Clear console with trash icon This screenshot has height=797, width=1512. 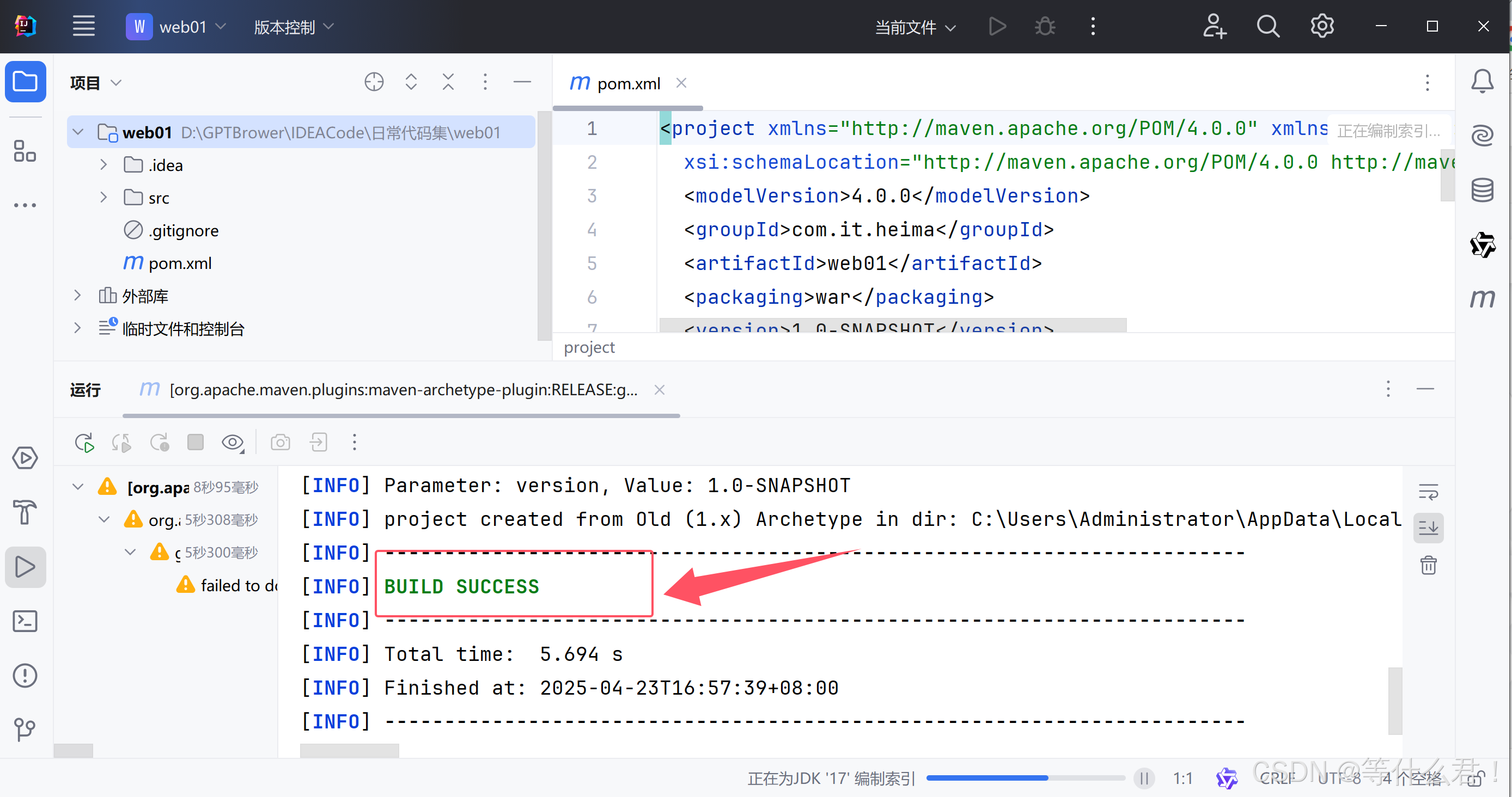[x=1428, y=565]
